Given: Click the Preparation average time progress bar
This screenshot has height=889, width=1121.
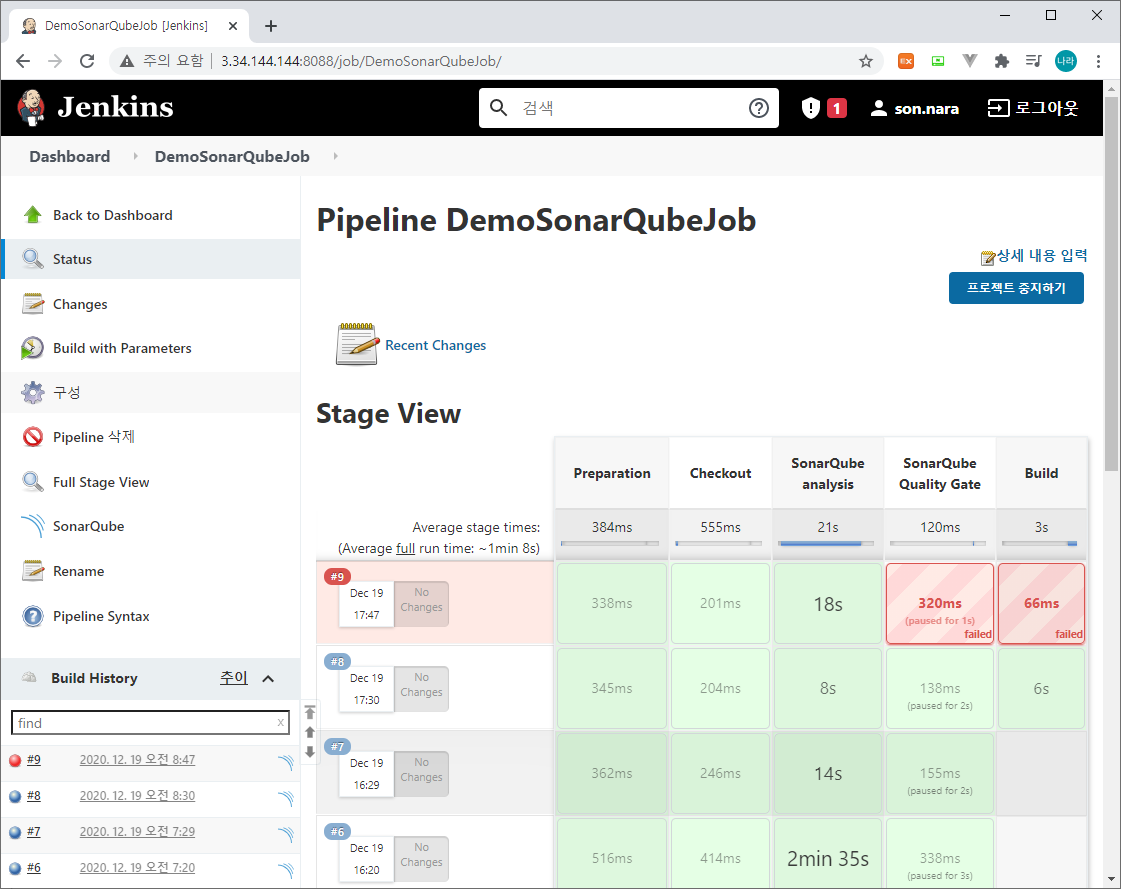Looking at the screenshot, I should click(610, 544).
